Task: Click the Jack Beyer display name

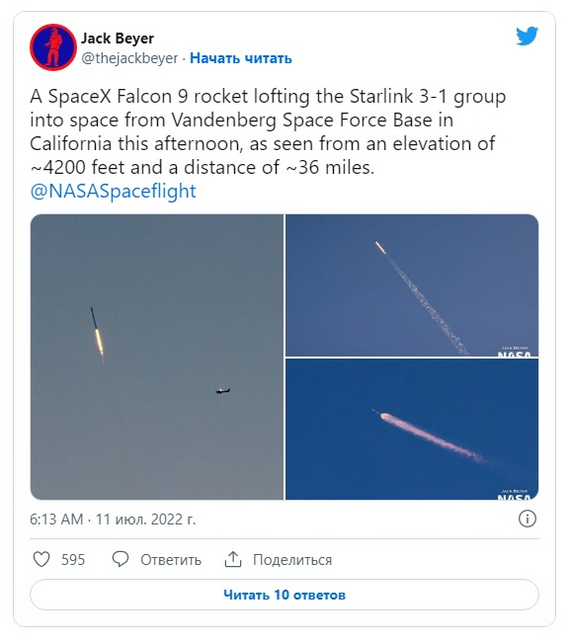Action: [x=117, y=38]
